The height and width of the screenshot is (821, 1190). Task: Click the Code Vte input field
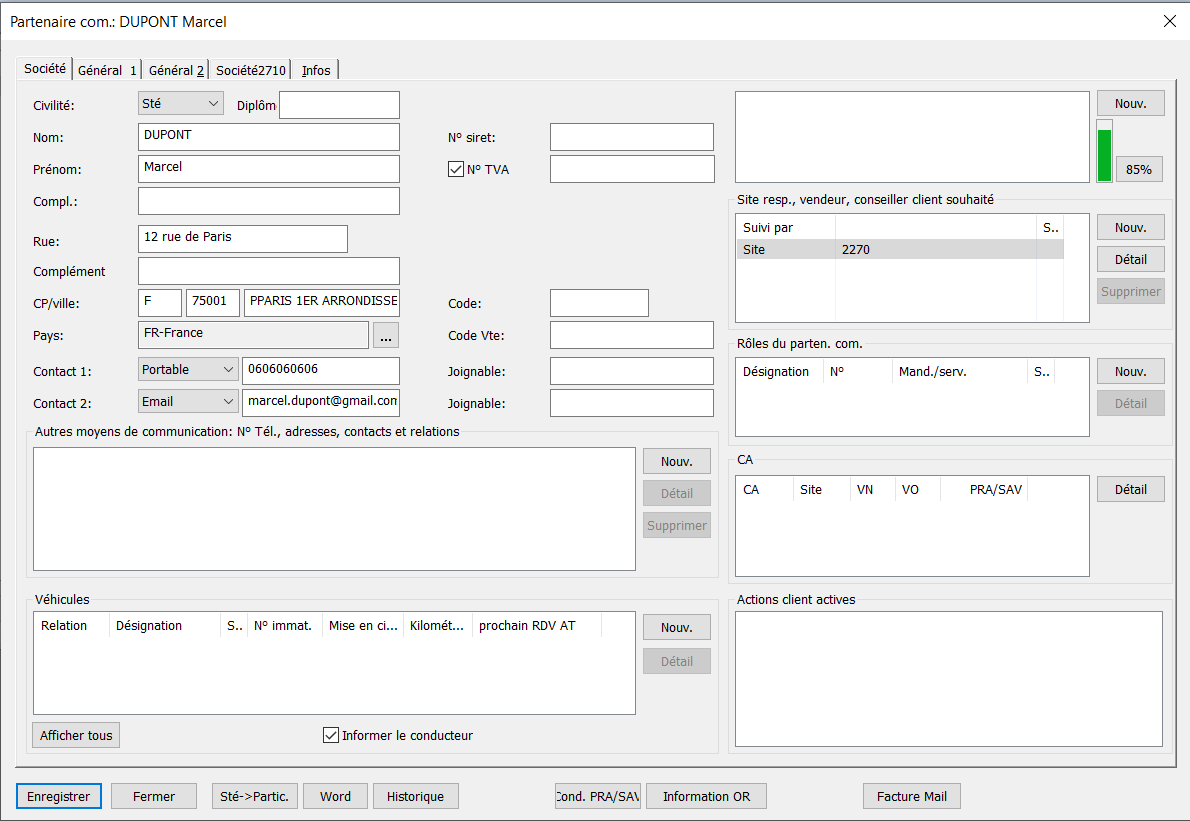631,335
